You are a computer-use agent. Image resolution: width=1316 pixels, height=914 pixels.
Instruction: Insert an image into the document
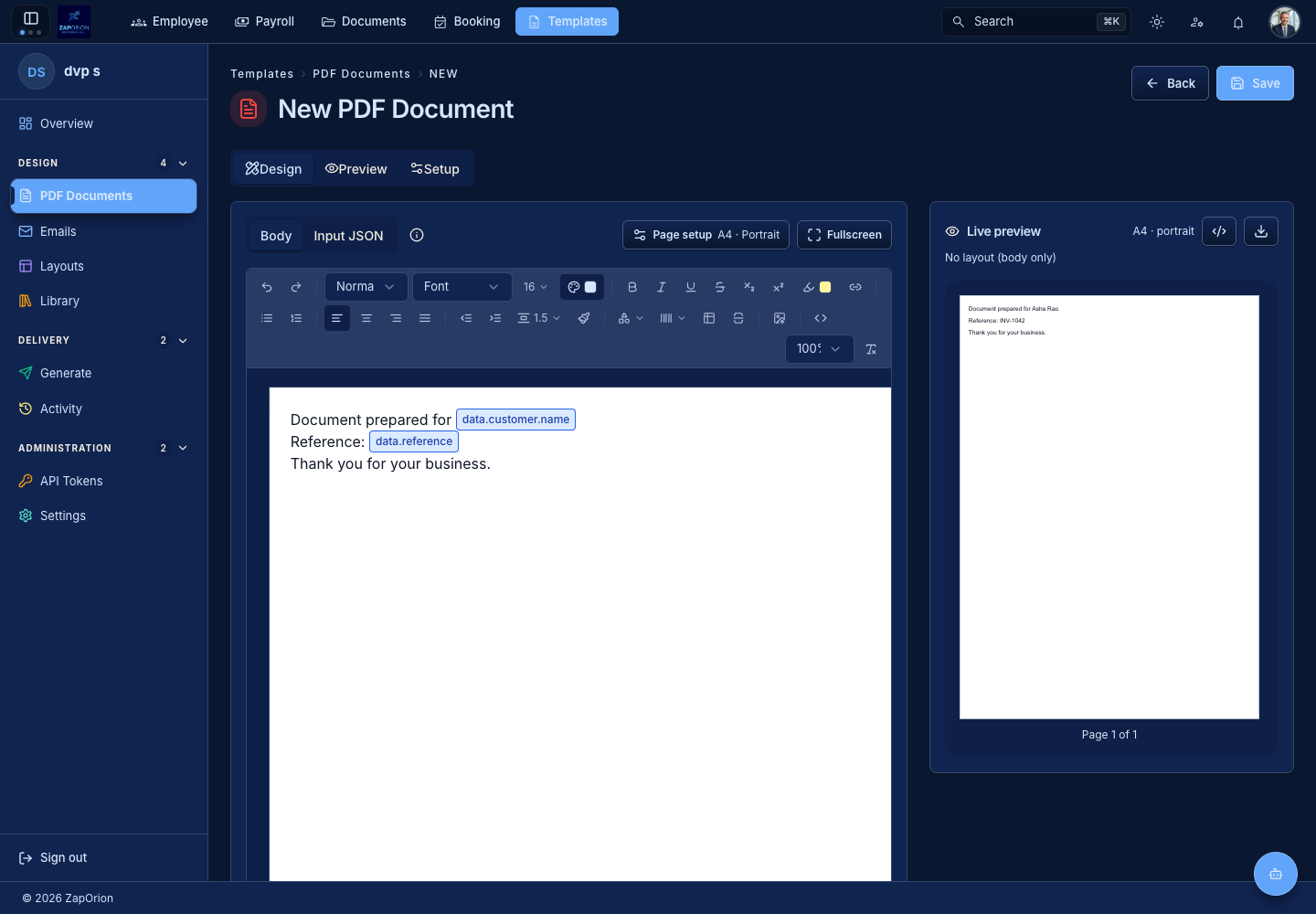pos(780,318)
